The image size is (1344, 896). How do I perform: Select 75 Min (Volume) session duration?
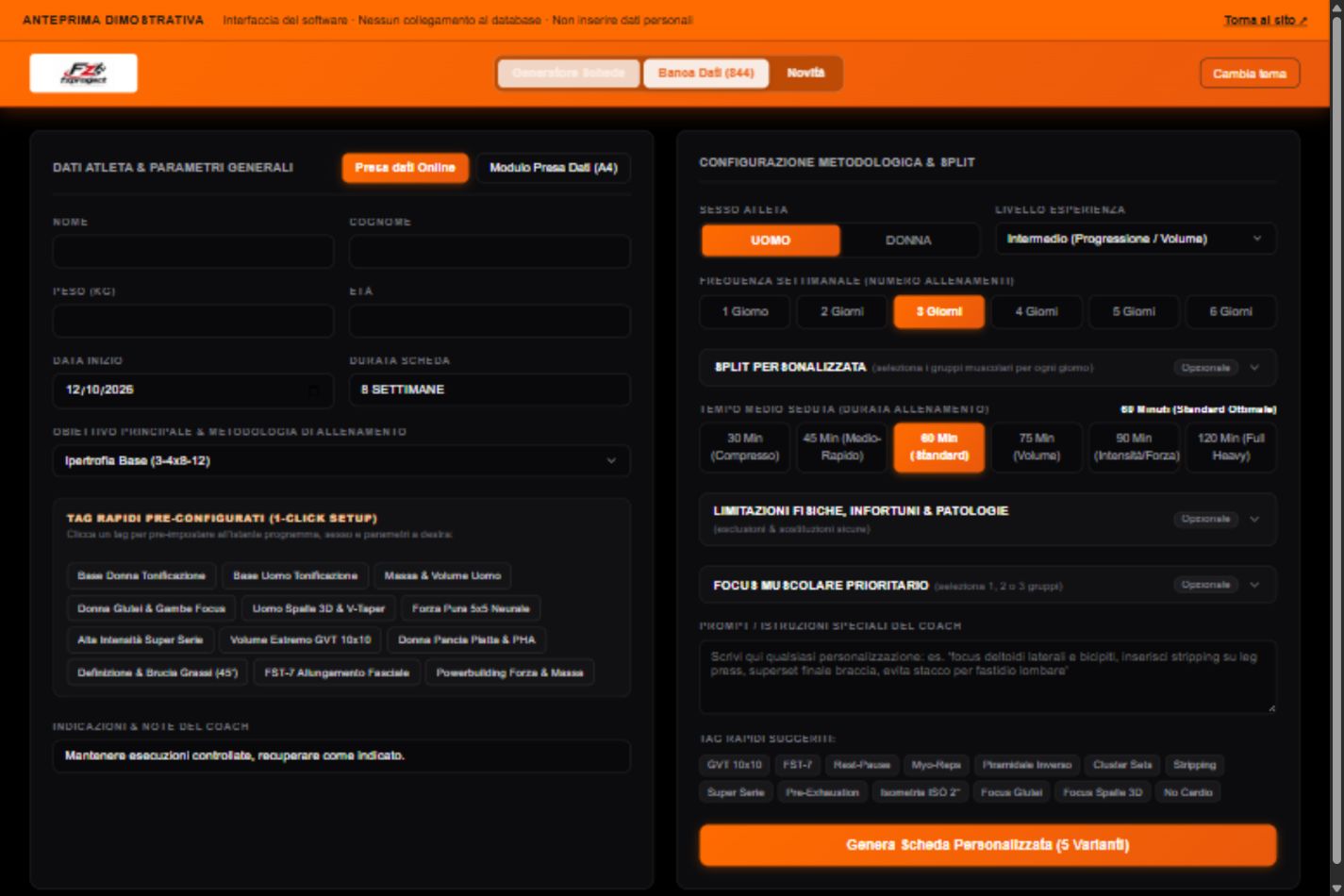tap(1037, 447)
